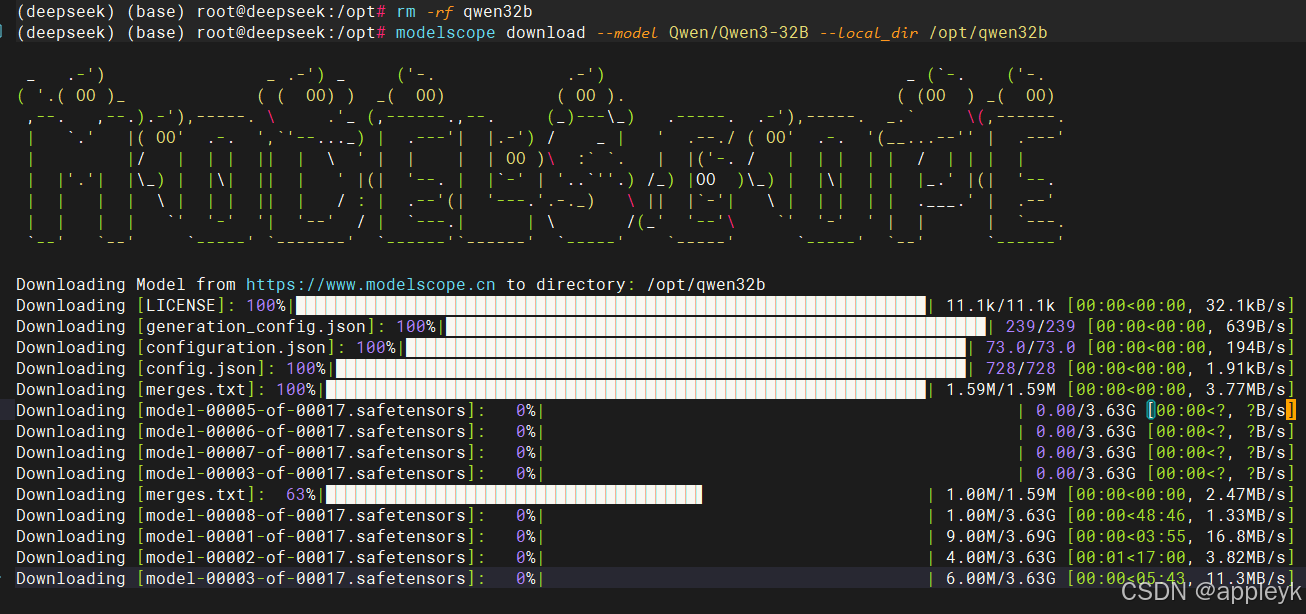Click the generation_config.json progress bar
The height and width of the screenshot is (614, 1306).
716,327
